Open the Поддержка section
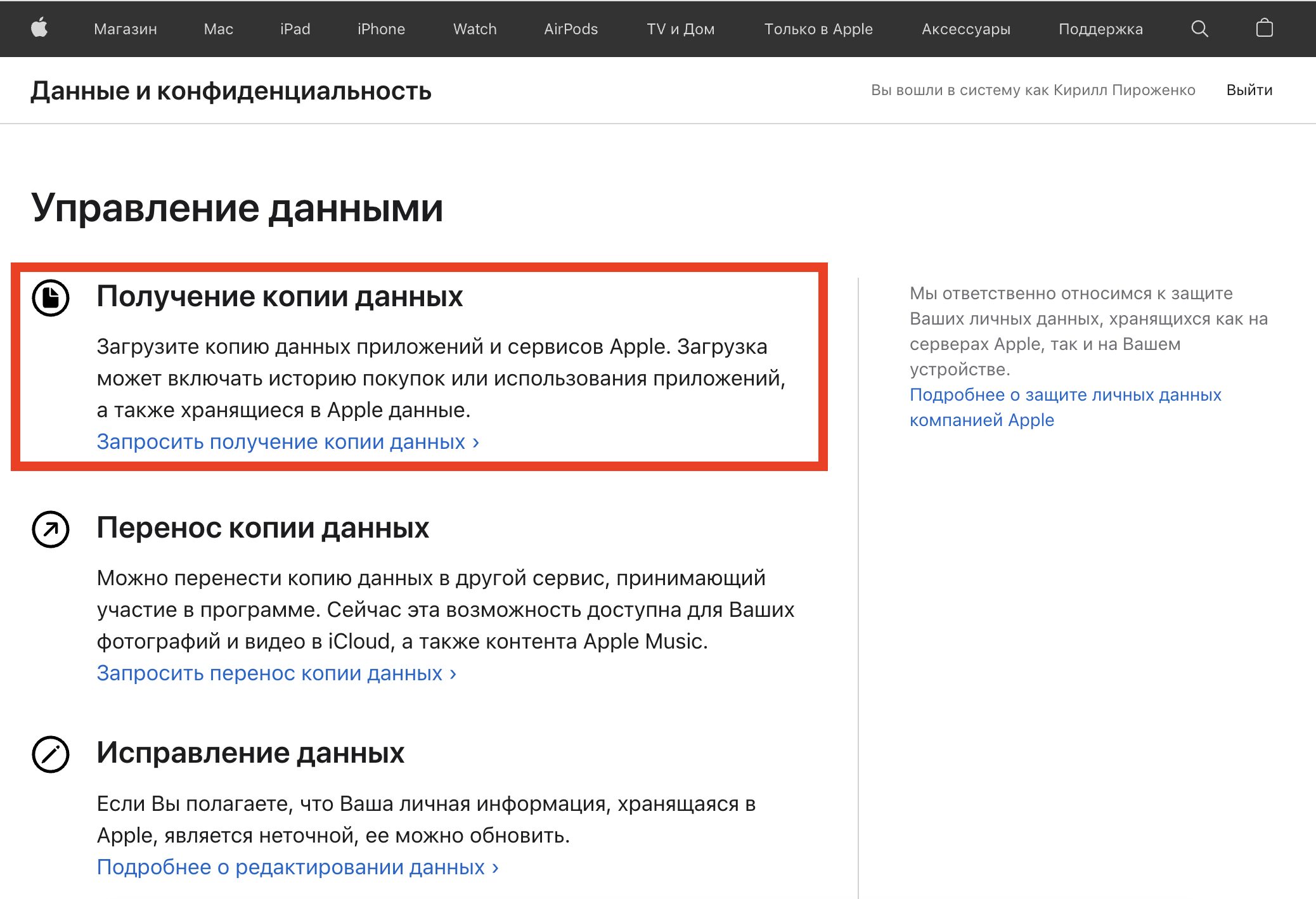The image size is (1316, 899). pos(1101,29)
